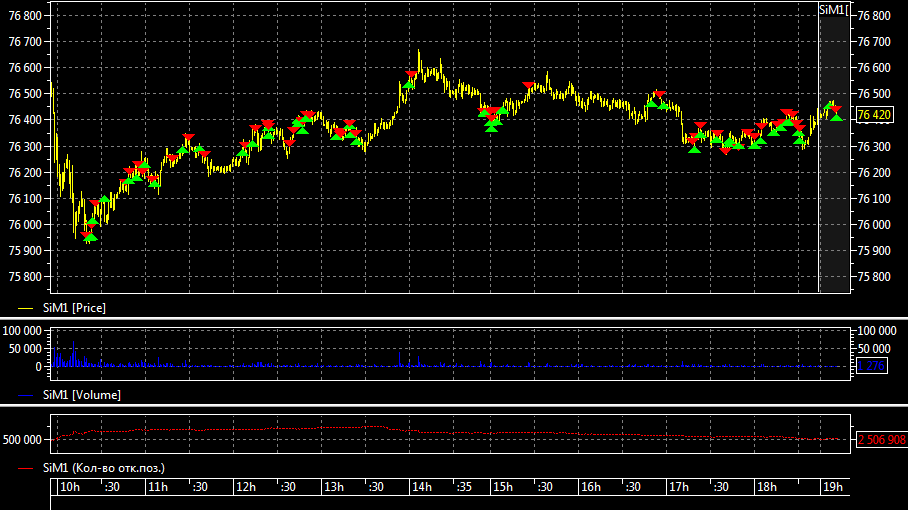Select the lone red sell marker before 15:30

tap(528, 86)
